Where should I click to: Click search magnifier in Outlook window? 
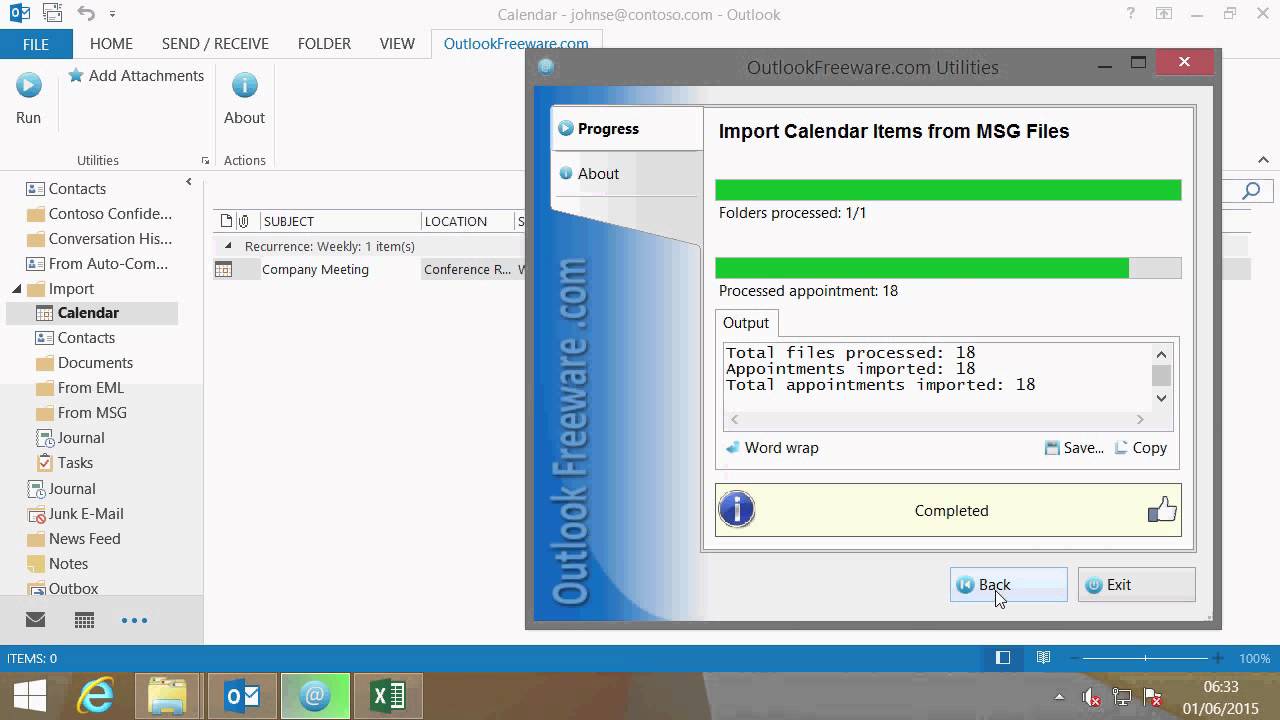(1251, 191)
